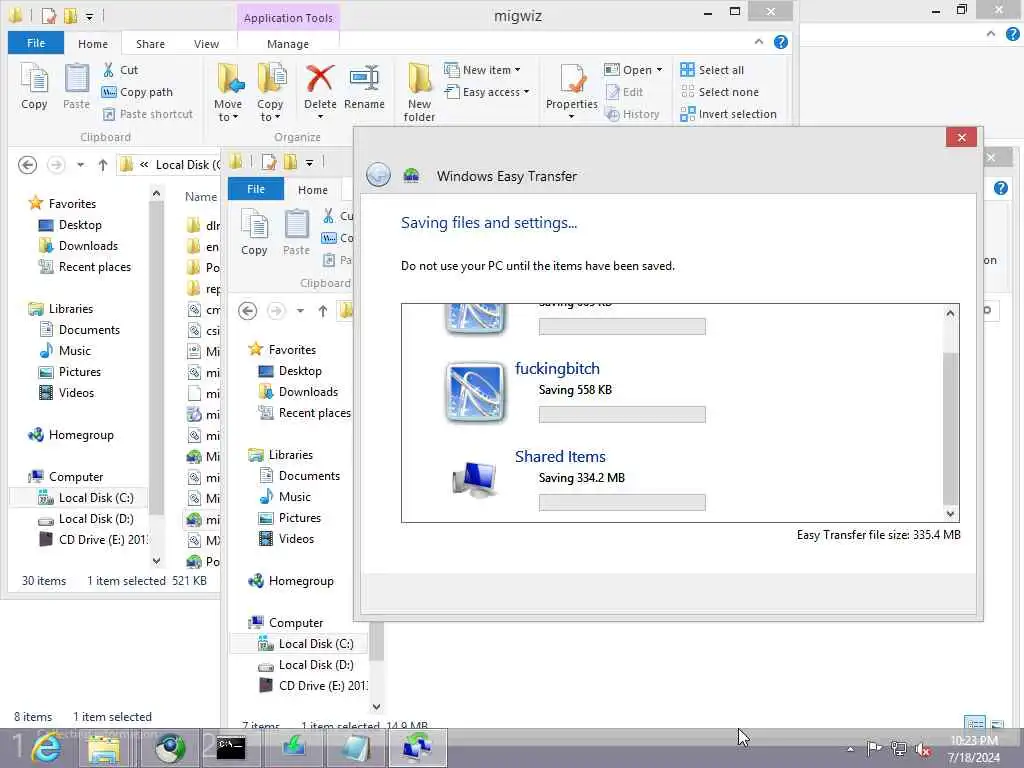Switch to the Share tab
Image resolution: width=1024 pixels, height=768 pixels.
click(x=150, y=44)
